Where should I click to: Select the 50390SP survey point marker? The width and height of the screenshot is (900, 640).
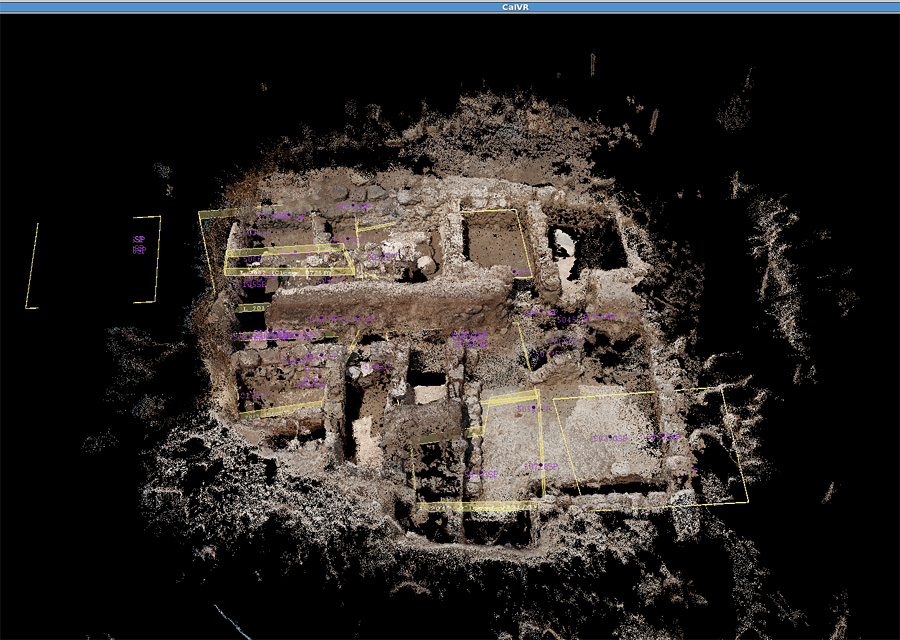click(x=610, y=439)
